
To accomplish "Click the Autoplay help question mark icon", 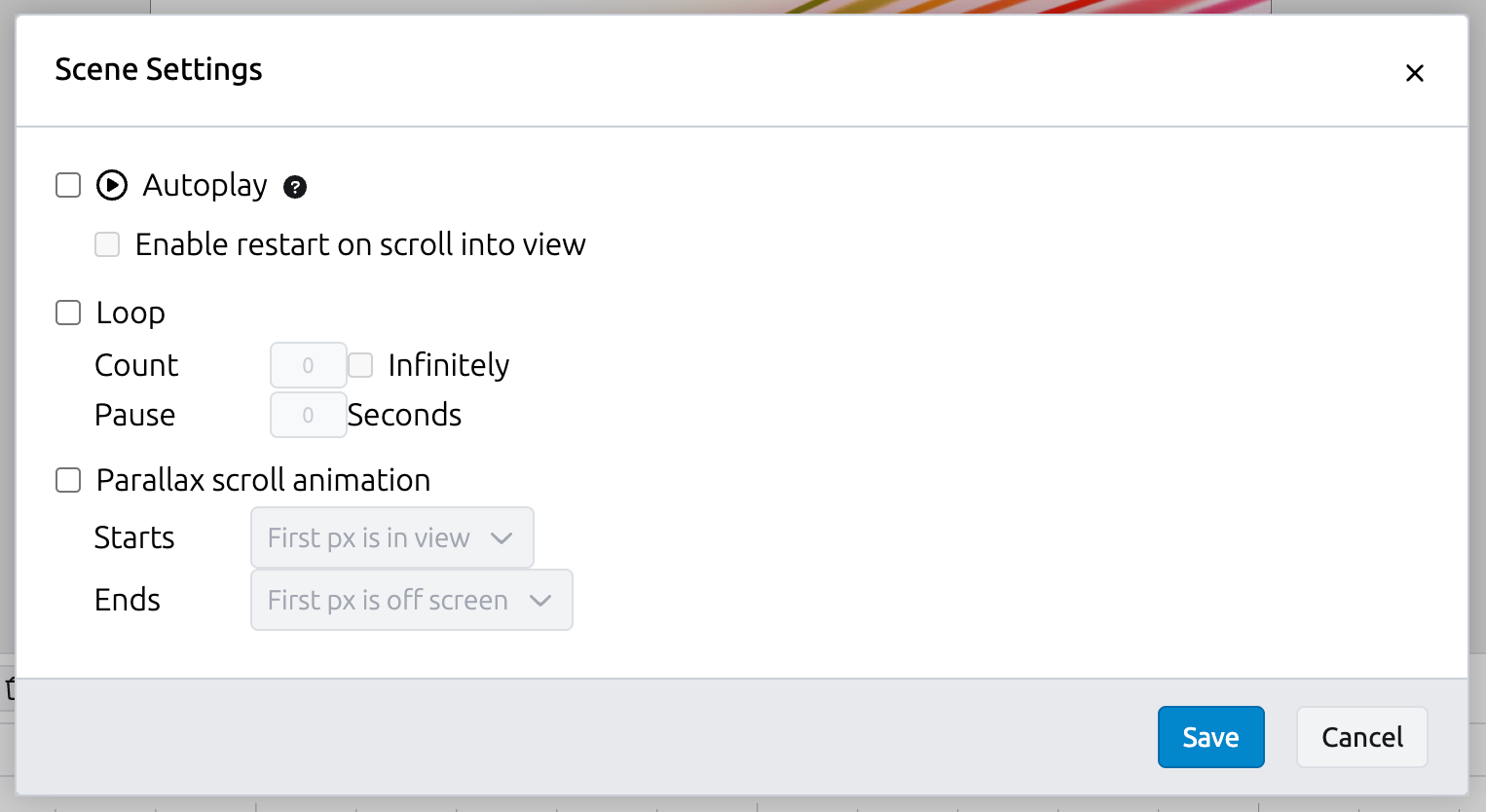I will click(x=295, y=187).
